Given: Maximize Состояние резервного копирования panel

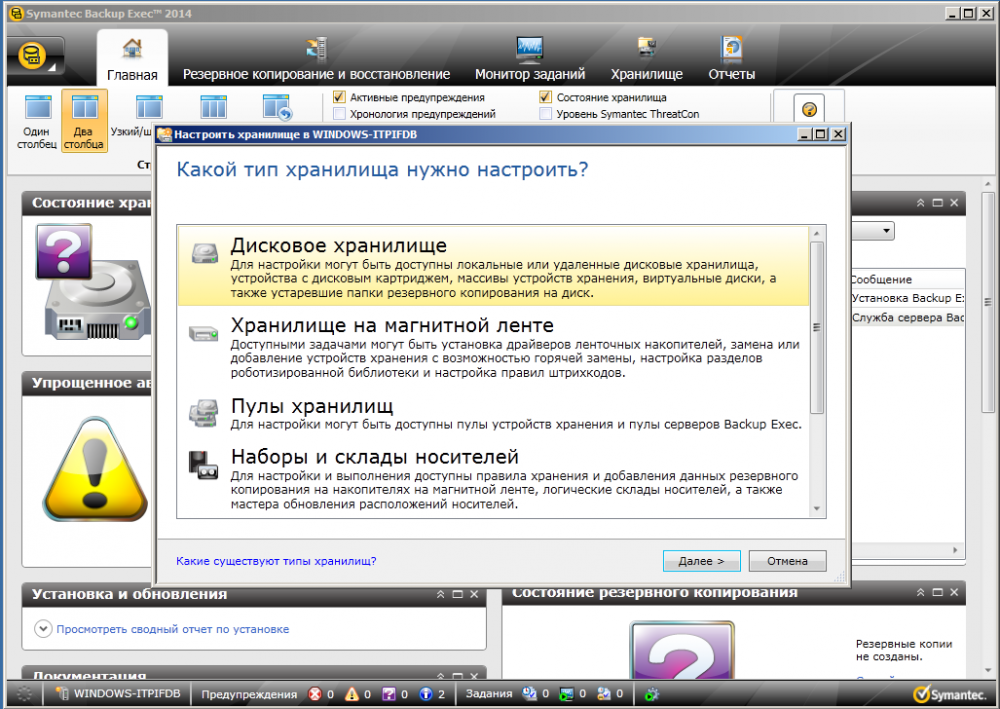Looking at the screenshot, I should coord(938,592).
